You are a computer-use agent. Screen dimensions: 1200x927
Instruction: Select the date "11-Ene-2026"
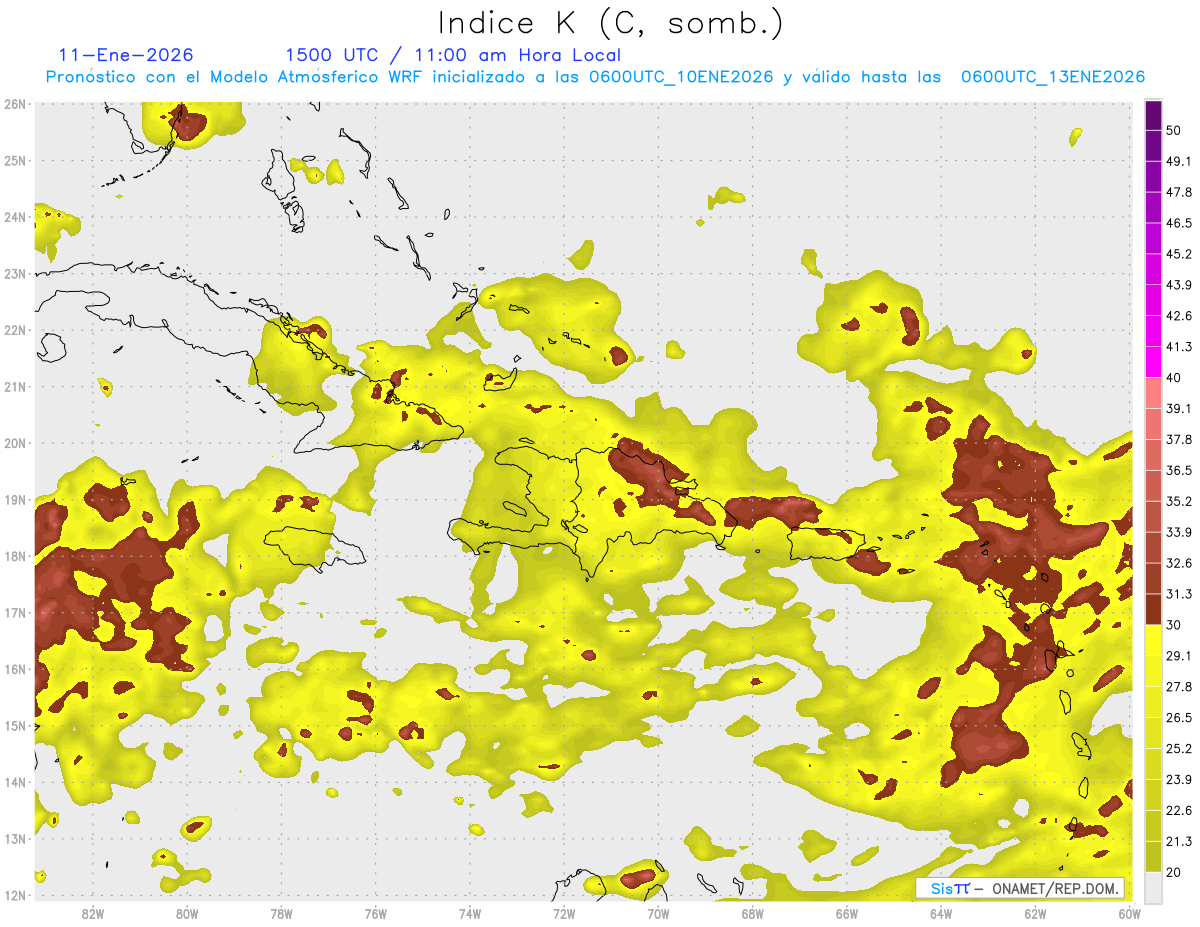(126, 55)
